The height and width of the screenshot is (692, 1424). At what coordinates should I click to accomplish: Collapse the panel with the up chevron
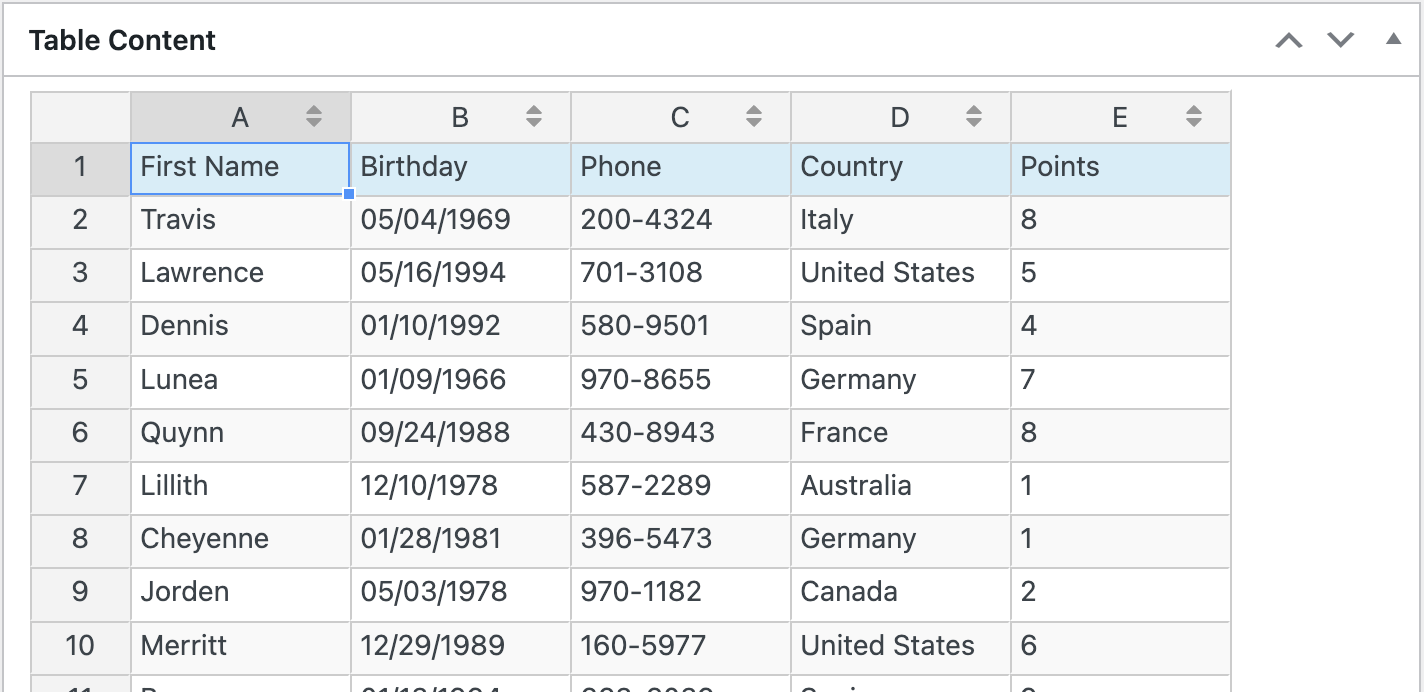point(1288,40)
